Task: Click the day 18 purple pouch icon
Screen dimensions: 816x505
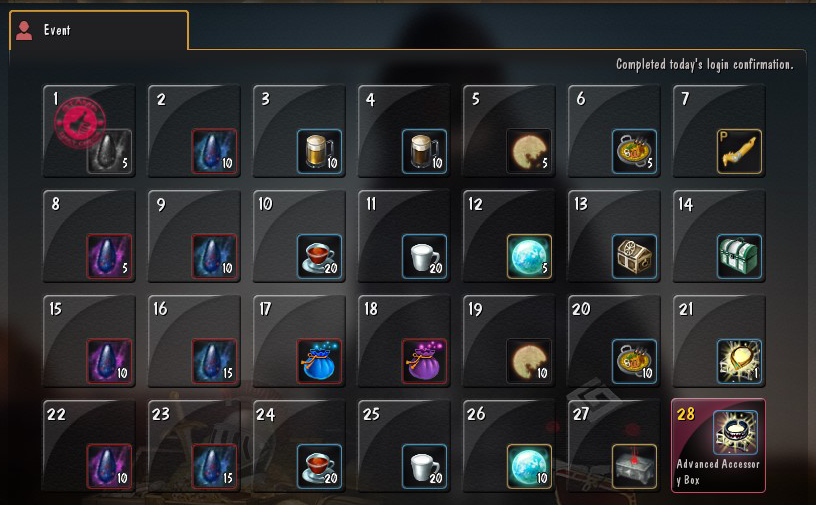Action: (x=425, y=361)
